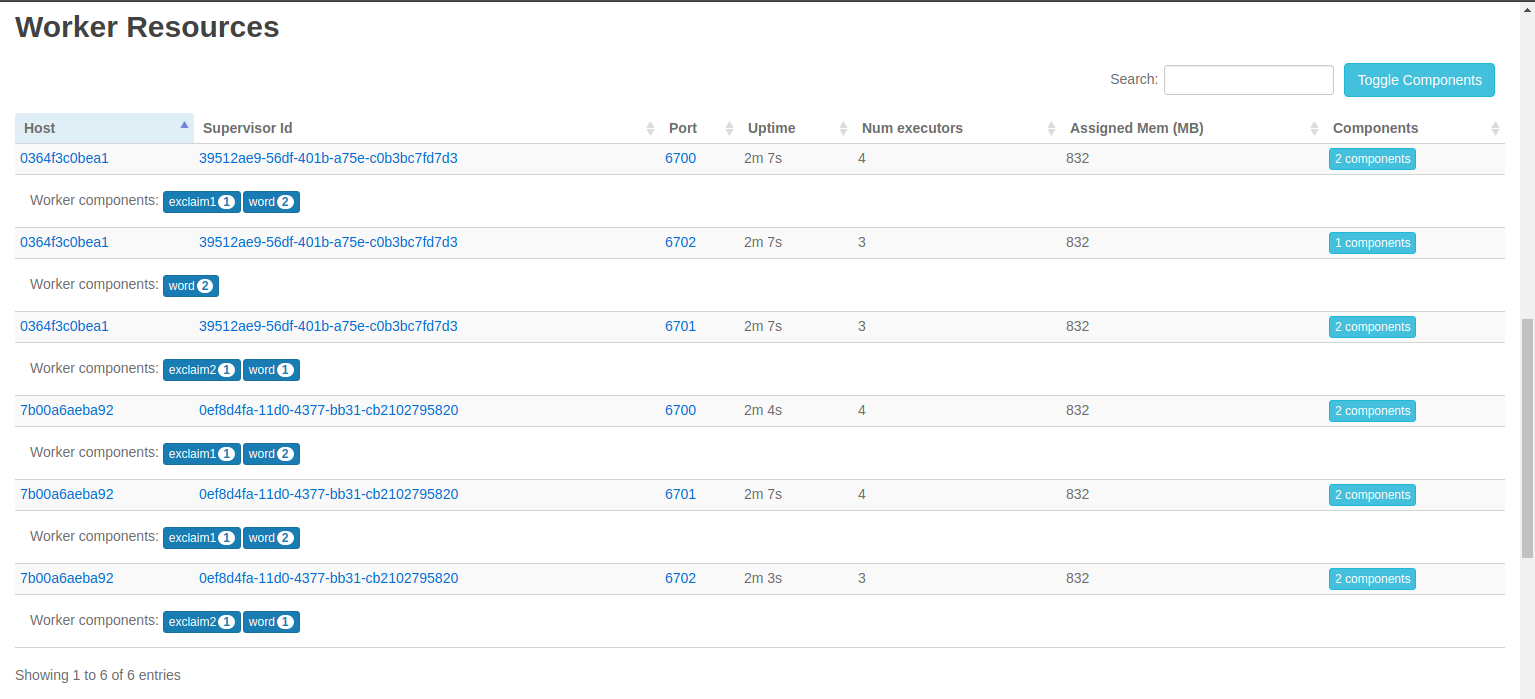Sort table by Uptime header
This screenshot has width=1535, height=699.
pyautogui.click(x=772, y=128)
